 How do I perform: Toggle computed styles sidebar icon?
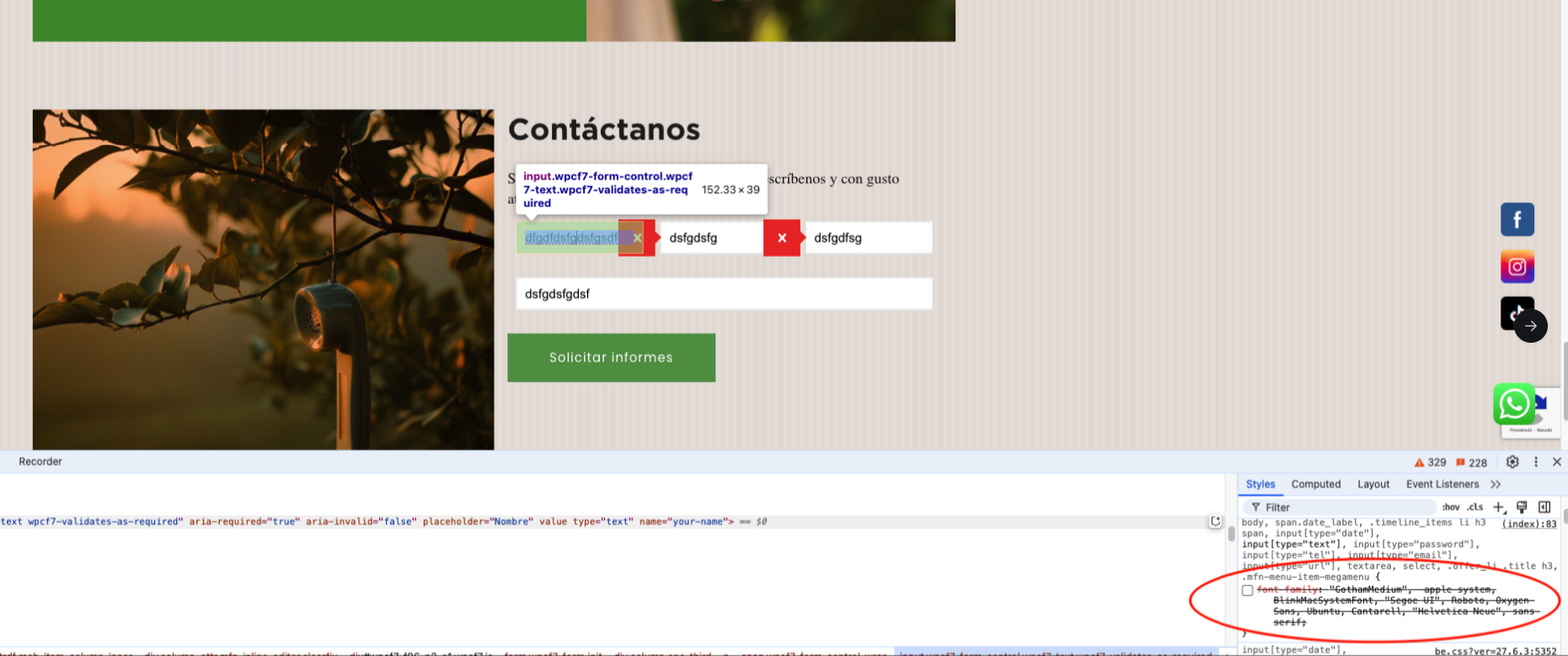point(1544,507)
